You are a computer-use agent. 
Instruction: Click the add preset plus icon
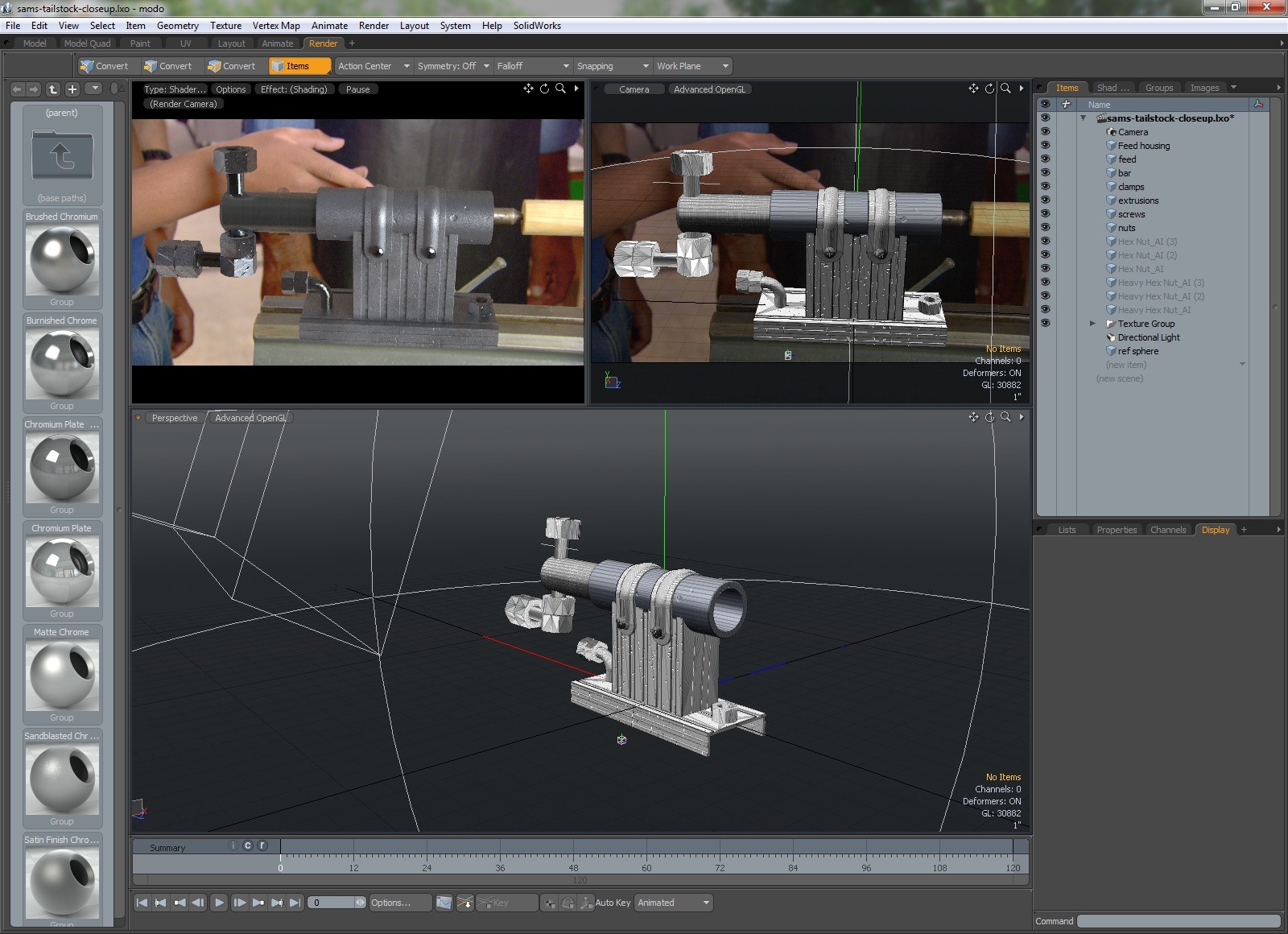coord(72,89)
